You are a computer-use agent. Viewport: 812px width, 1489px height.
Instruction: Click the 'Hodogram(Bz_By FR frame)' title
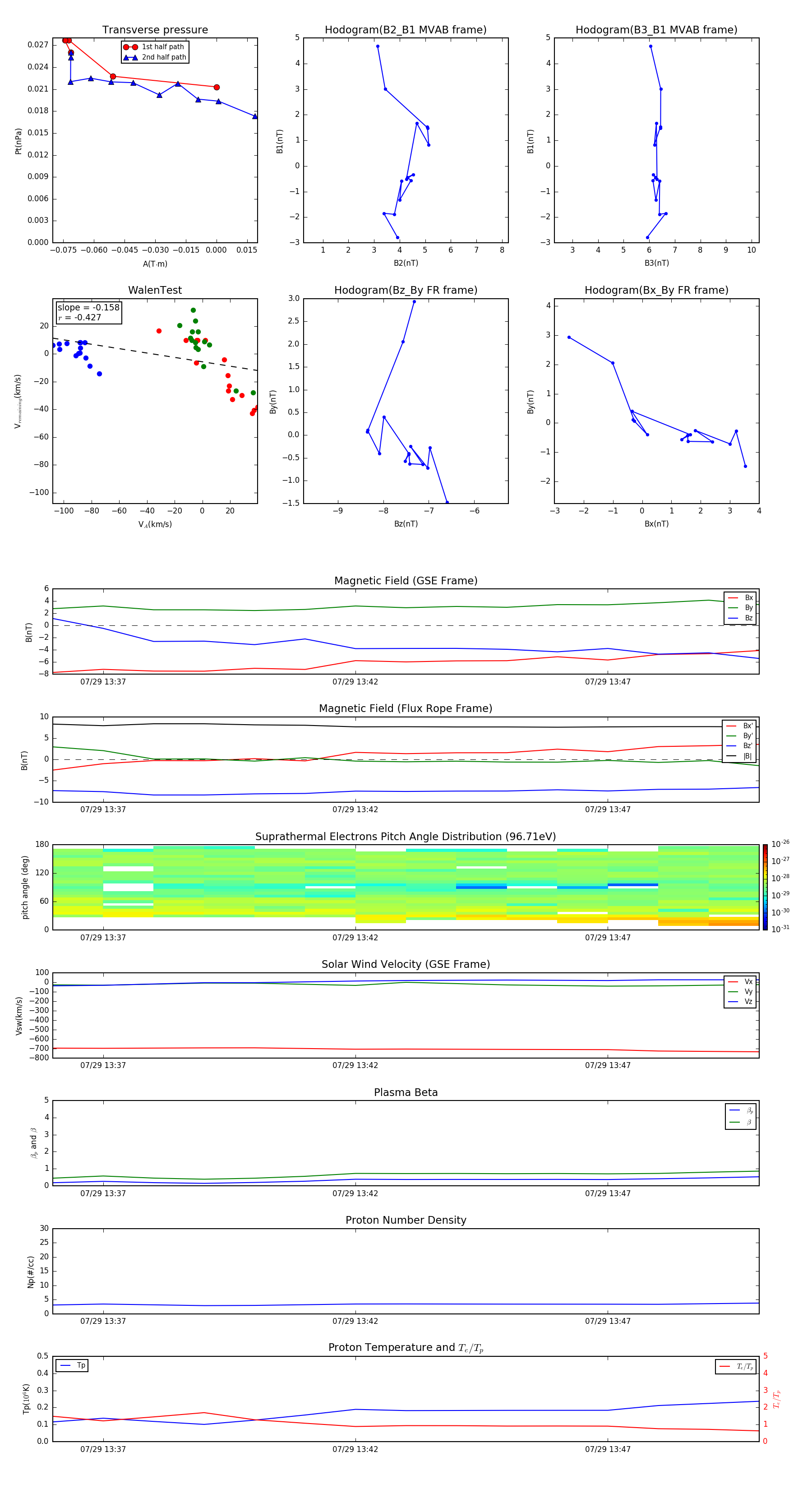pos(406,290)
